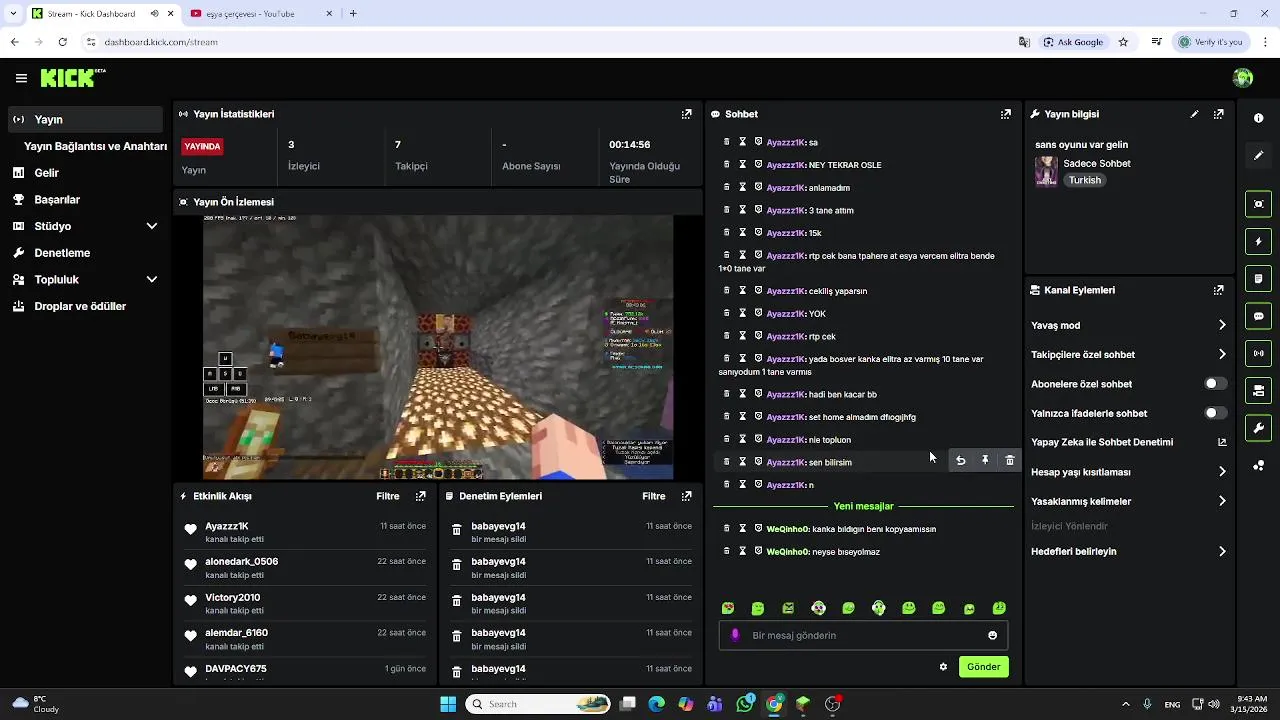Click ban shield on "15k" message
The image size is (1280, 720).
coord(758,232)
